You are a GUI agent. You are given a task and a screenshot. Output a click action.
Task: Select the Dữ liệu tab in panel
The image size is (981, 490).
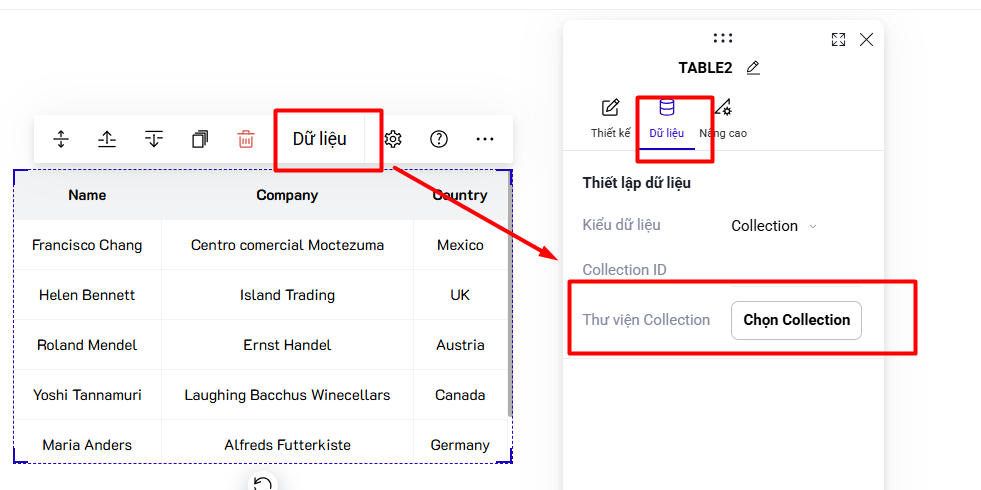pos(666,119)
